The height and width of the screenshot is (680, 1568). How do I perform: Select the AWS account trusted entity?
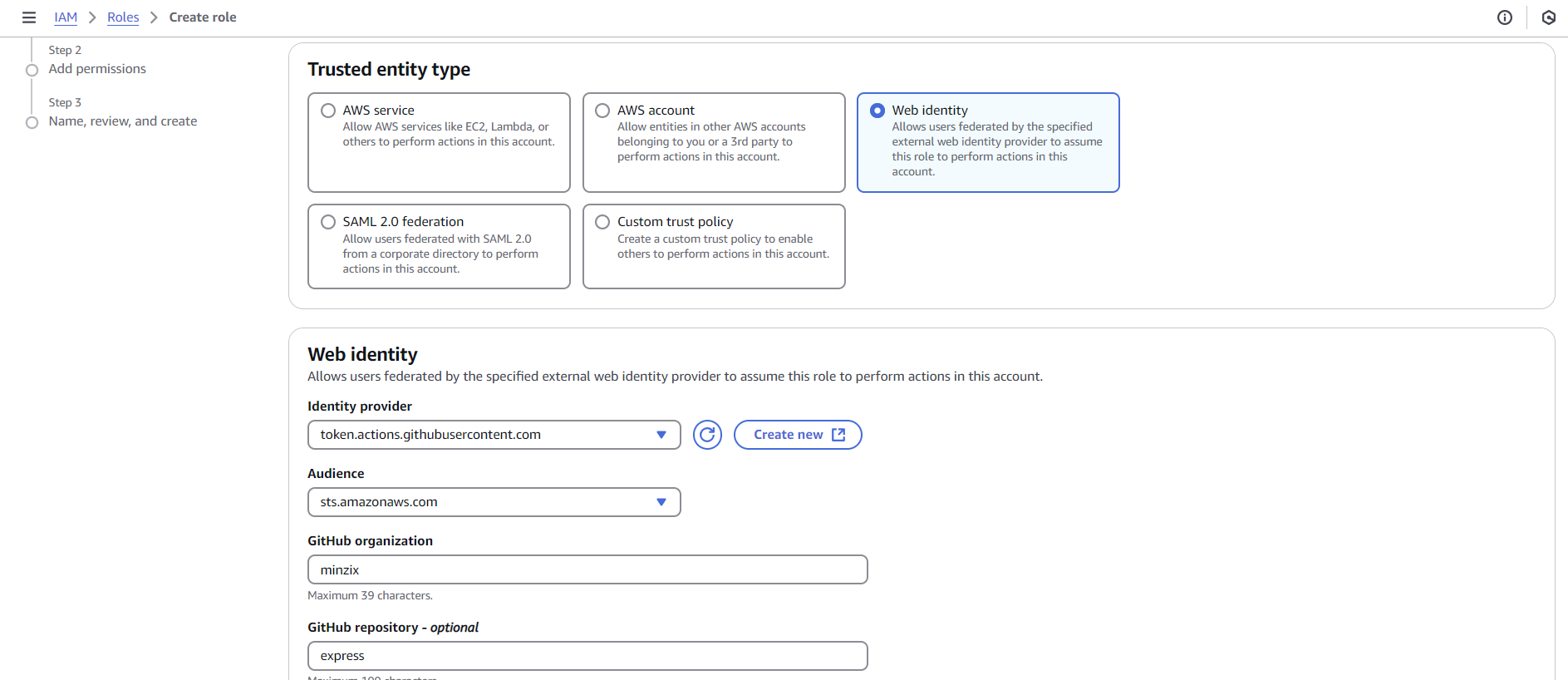click(602, 111)
